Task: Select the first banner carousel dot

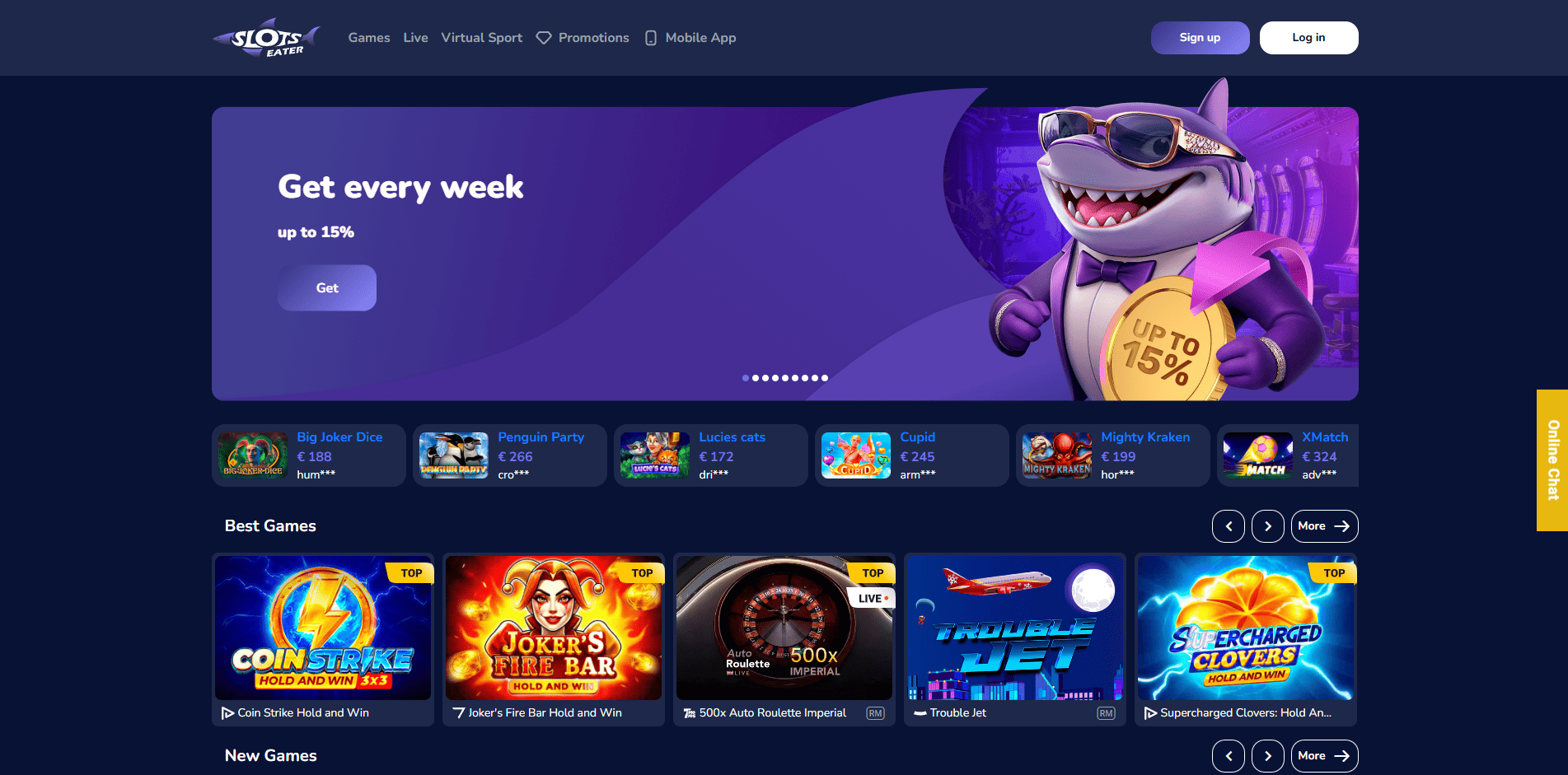Action: coord(746,378)
